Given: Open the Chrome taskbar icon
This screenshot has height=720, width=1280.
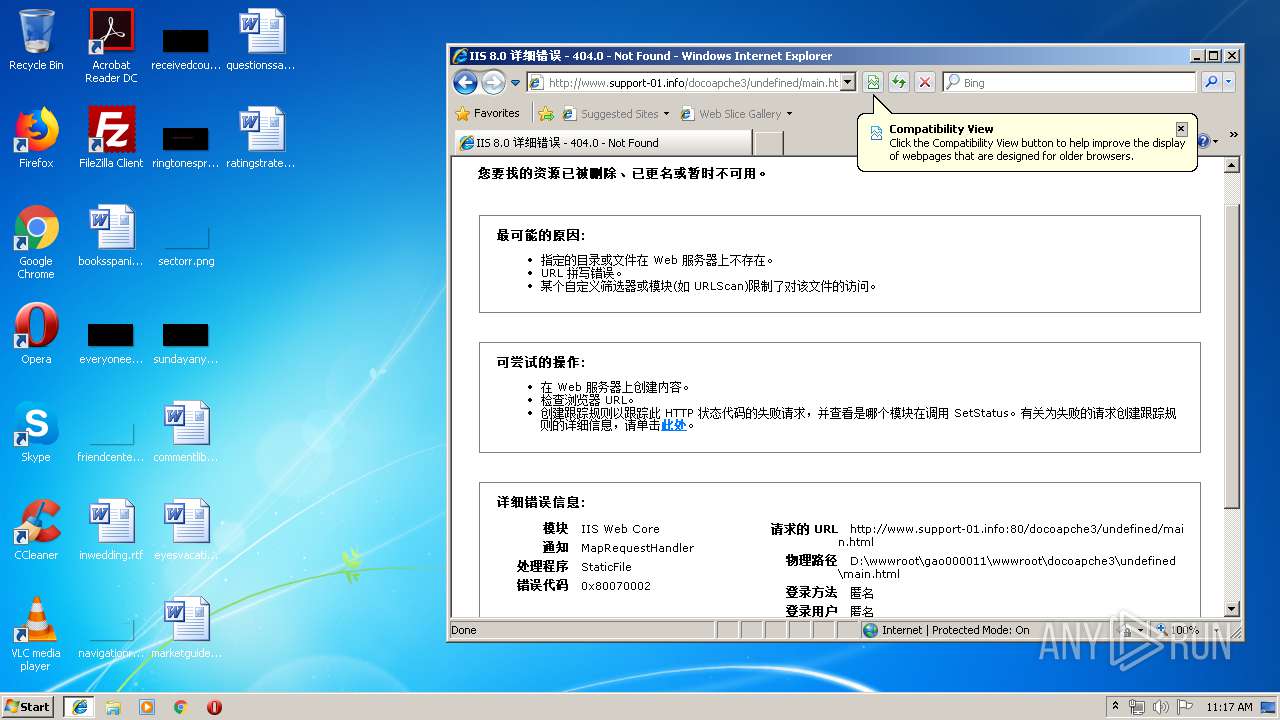Looking at the screenshot, I should click(x=181, y=707).
